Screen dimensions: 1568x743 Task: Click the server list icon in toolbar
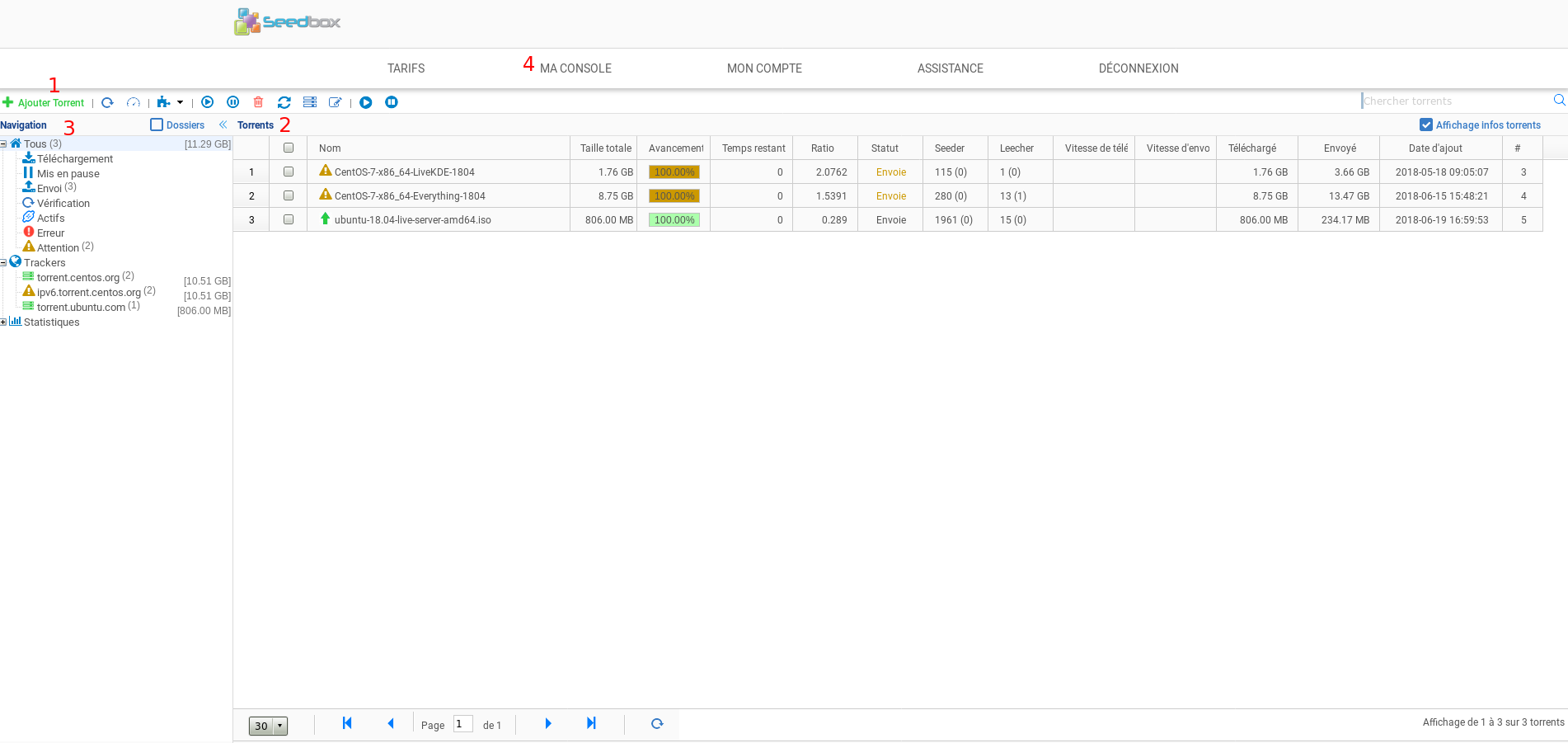[x=310, y=102]
